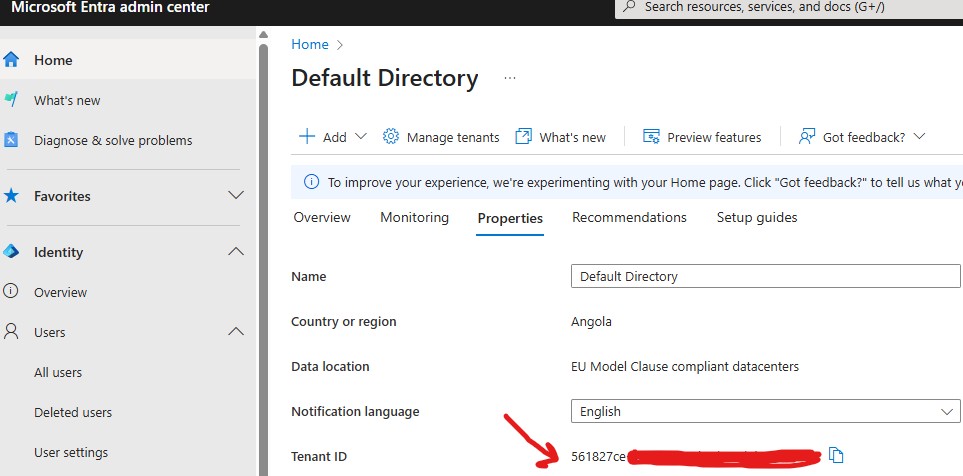The width and height of the screenshot is (963, 476).
Task: Click the Home house icon in sidebar
Action: (x=11, y=60)
